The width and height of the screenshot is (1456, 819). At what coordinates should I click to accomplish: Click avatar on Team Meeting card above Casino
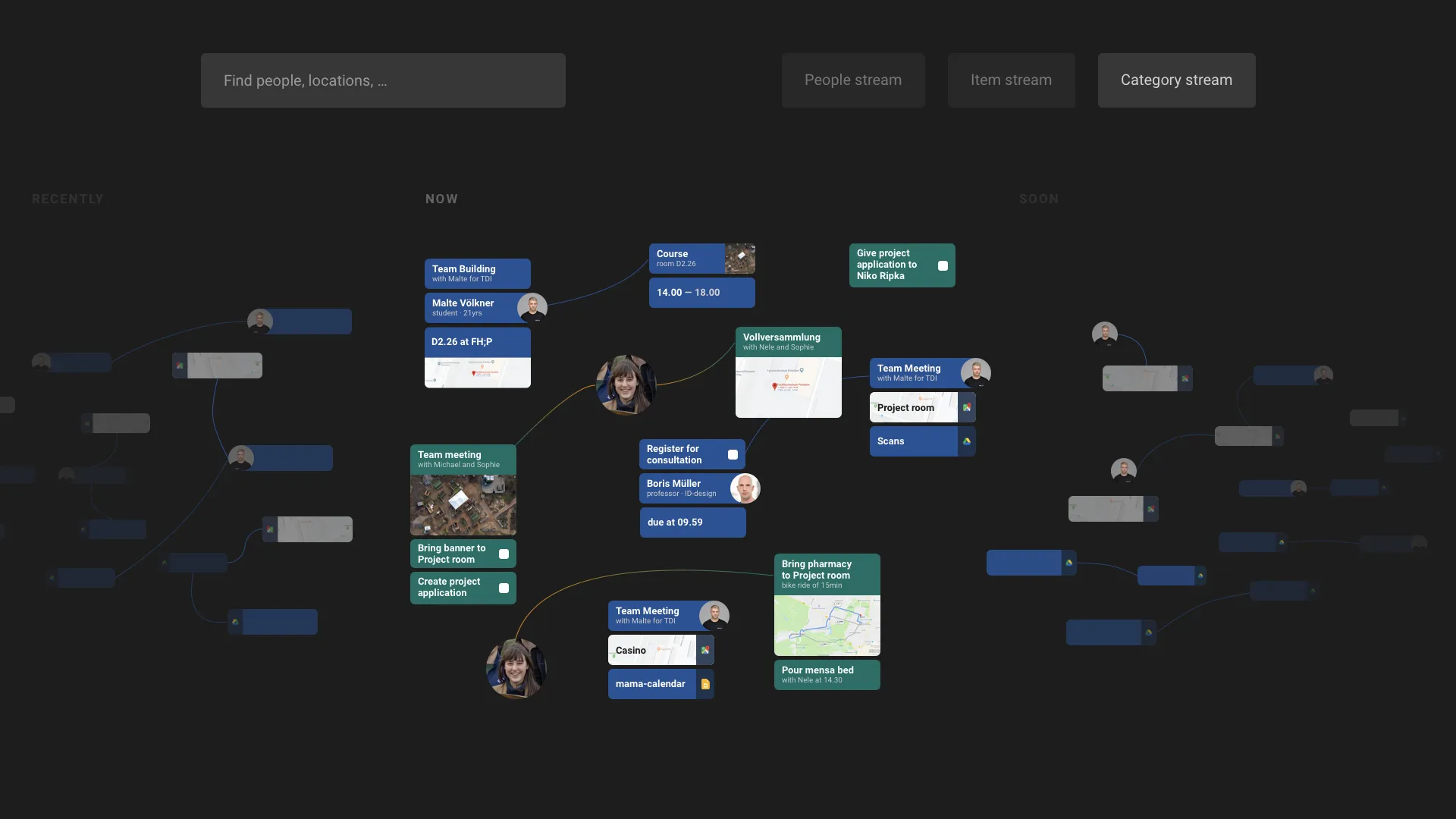coord(714,616)
